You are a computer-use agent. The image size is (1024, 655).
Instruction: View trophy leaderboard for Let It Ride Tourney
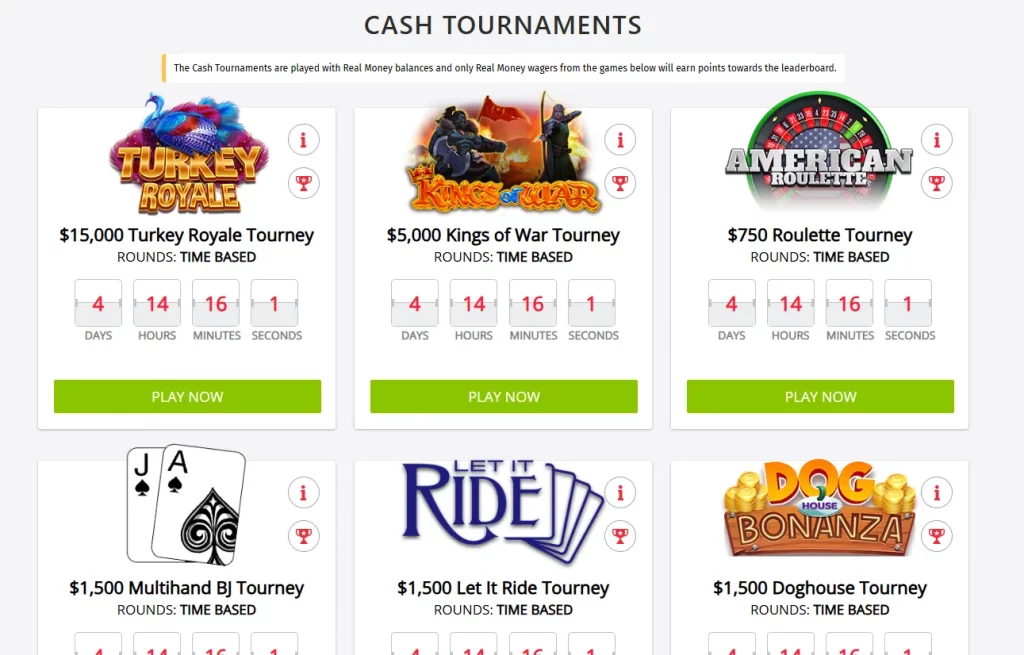pyautogui.click(x=620, y=536)
